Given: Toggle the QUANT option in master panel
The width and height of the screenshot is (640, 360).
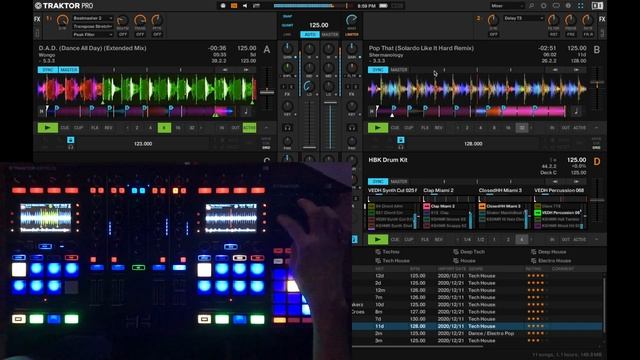Looking at the screenshot, I should click(287, 25).
